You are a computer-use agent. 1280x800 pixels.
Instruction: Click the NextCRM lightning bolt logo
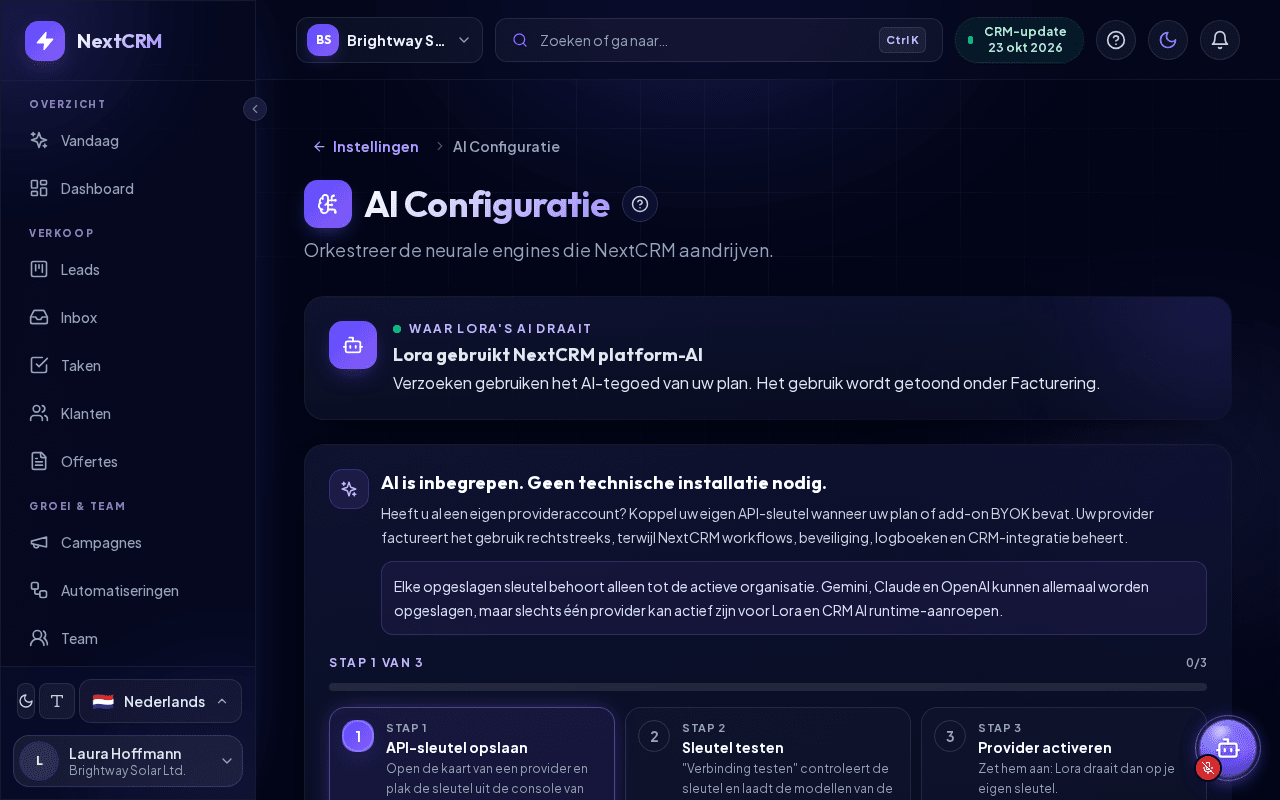tap(45, 41)
